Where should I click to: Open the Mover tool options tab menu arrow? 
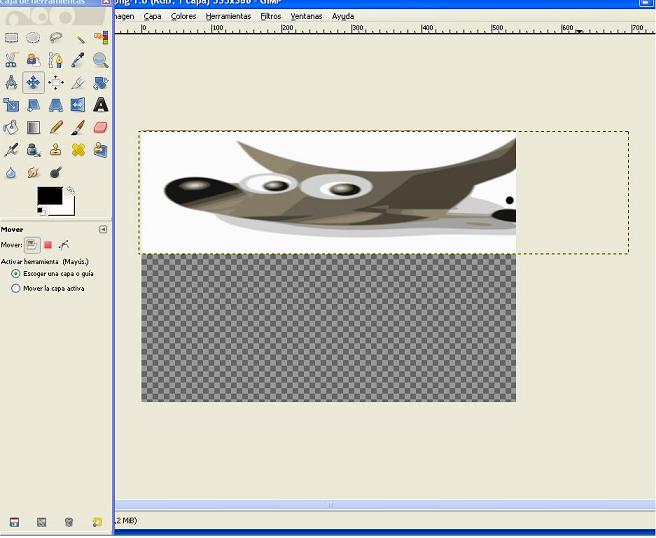tap(103, 229)
